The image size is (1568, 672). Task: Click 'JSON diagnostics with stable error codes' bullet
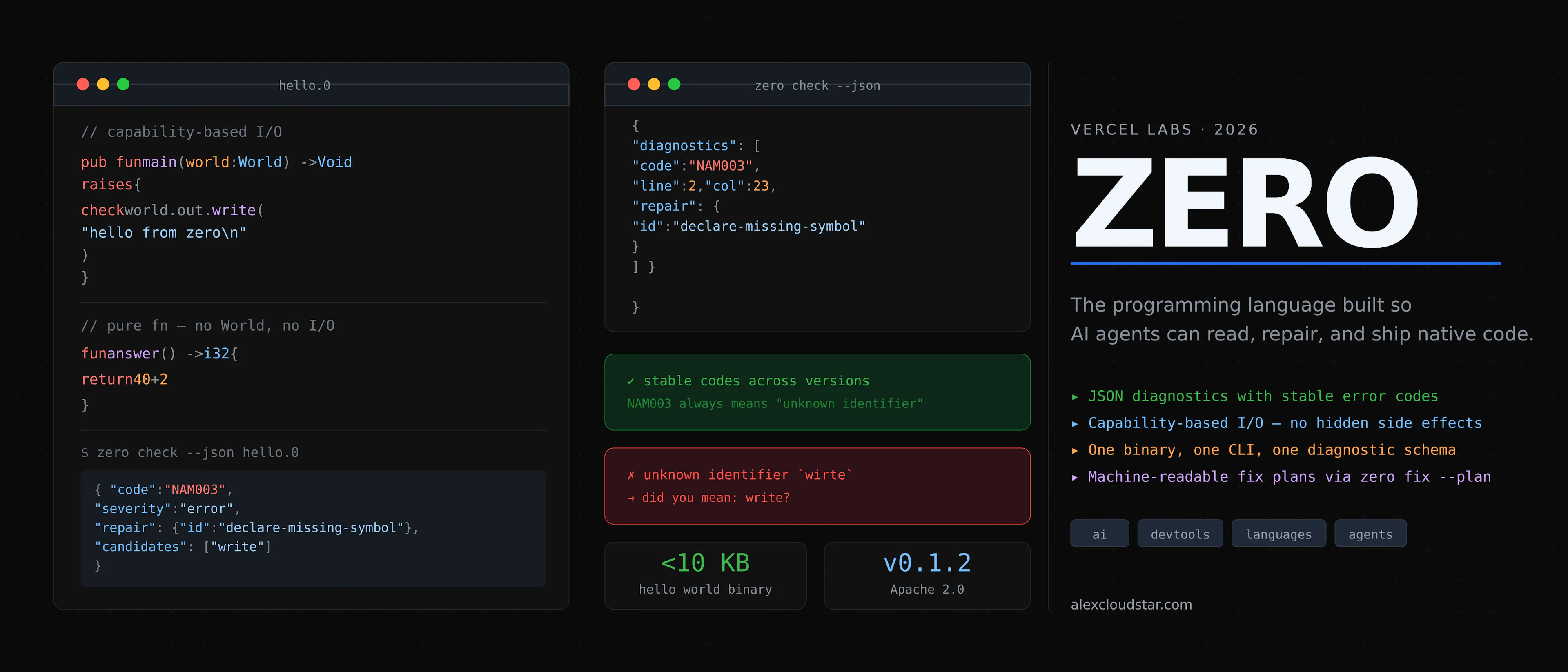(x=1263, y=396)
